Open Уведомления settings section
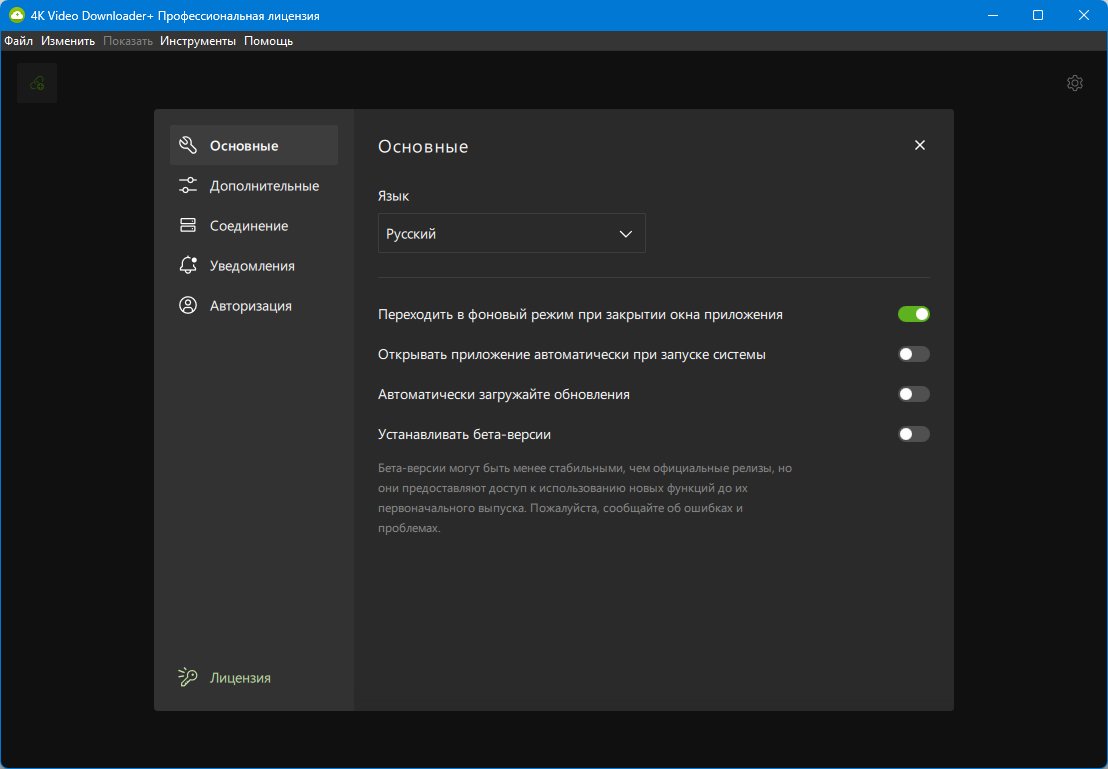The height and width of the screenshot is (769, 1108). coord(252,266)
